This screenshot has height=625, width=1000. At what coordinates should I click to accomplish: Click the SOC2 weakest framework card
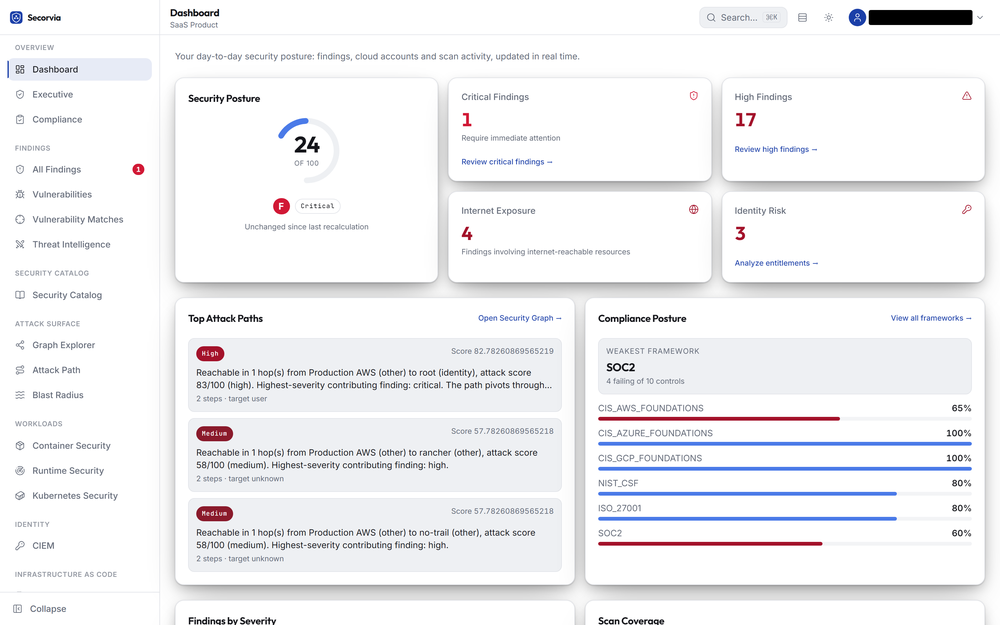point(784,366)
